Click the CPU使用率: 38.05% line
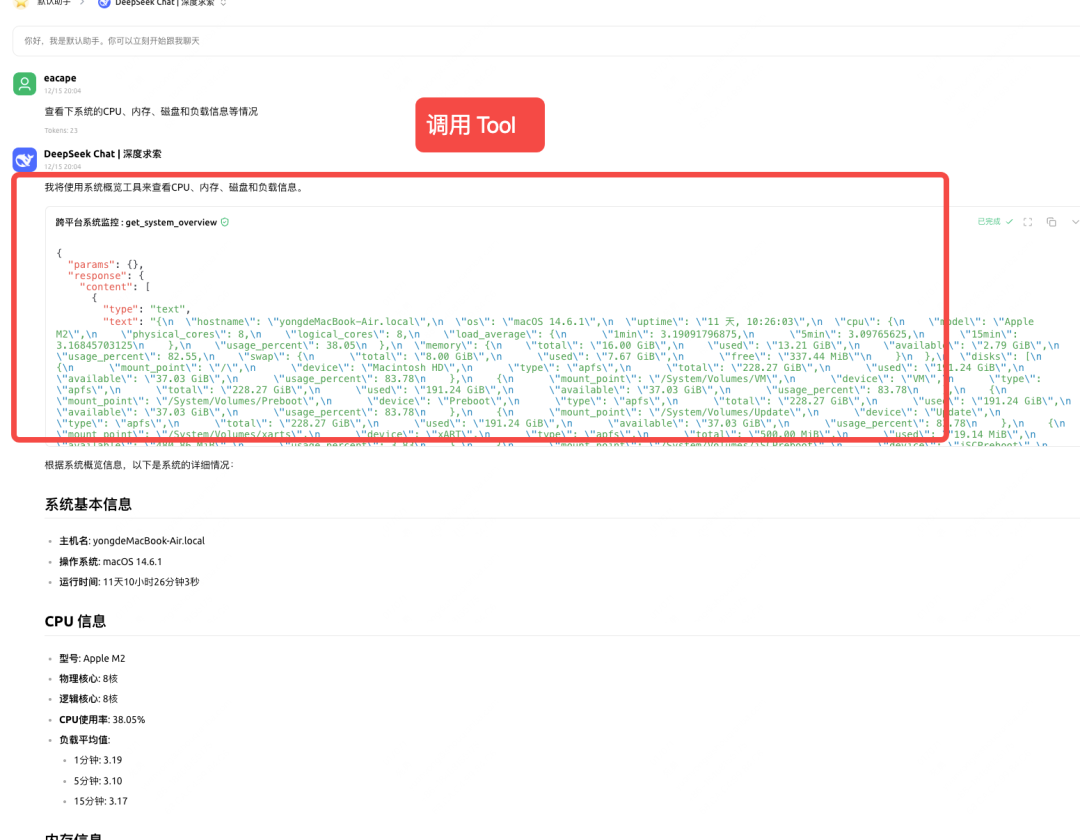Image resolution: width=1080 pixels, height=840 pixels. (102, 720)
